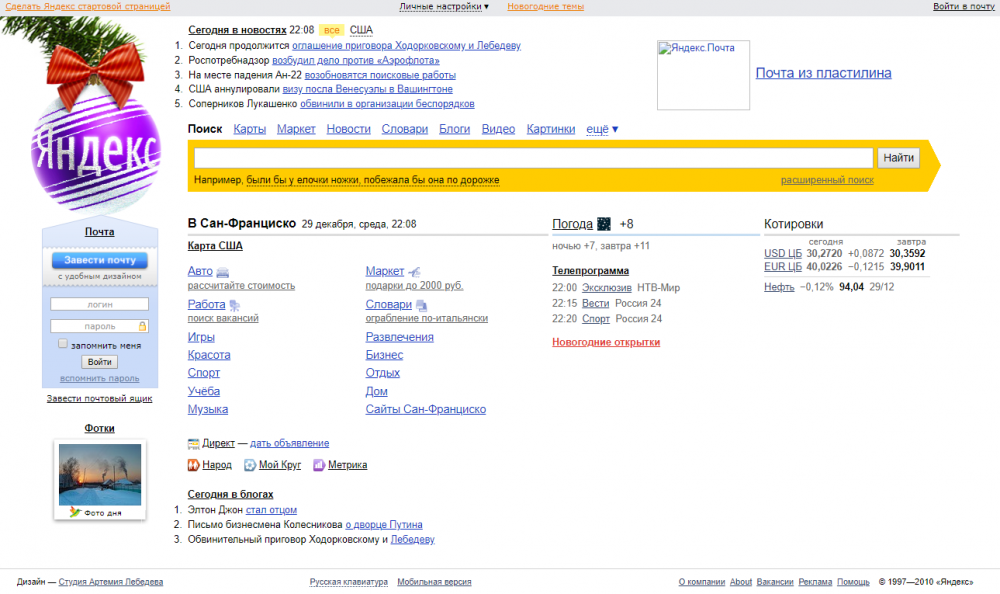Open the расширенный поиск link

point(827,180)
